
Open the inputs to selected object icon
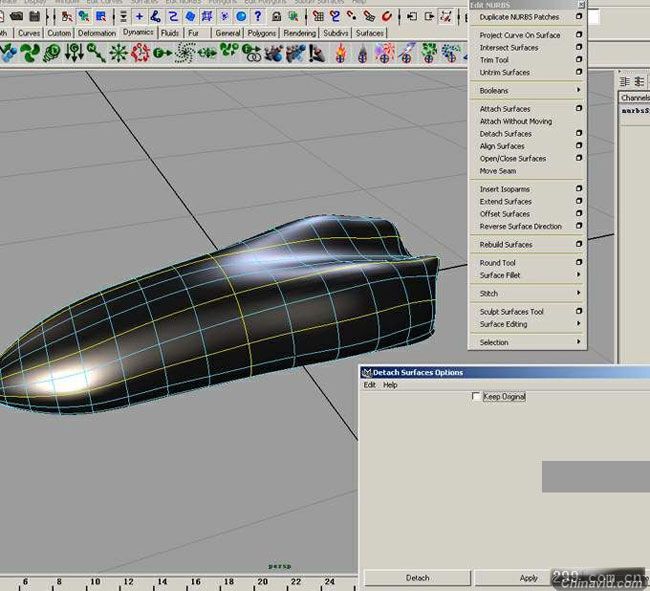[x=412, y=17]
